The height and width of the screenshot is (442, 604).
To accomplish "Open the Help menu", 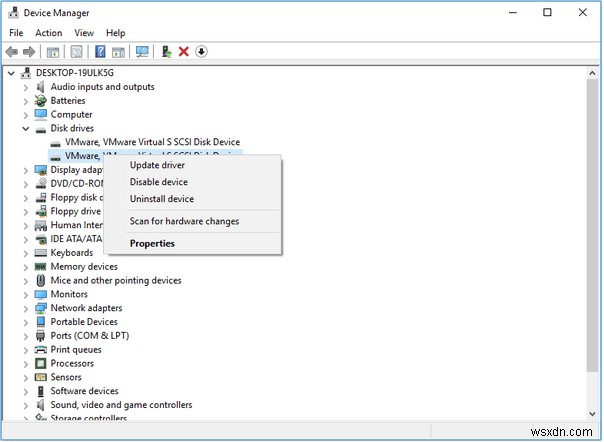I will [116, 33].
